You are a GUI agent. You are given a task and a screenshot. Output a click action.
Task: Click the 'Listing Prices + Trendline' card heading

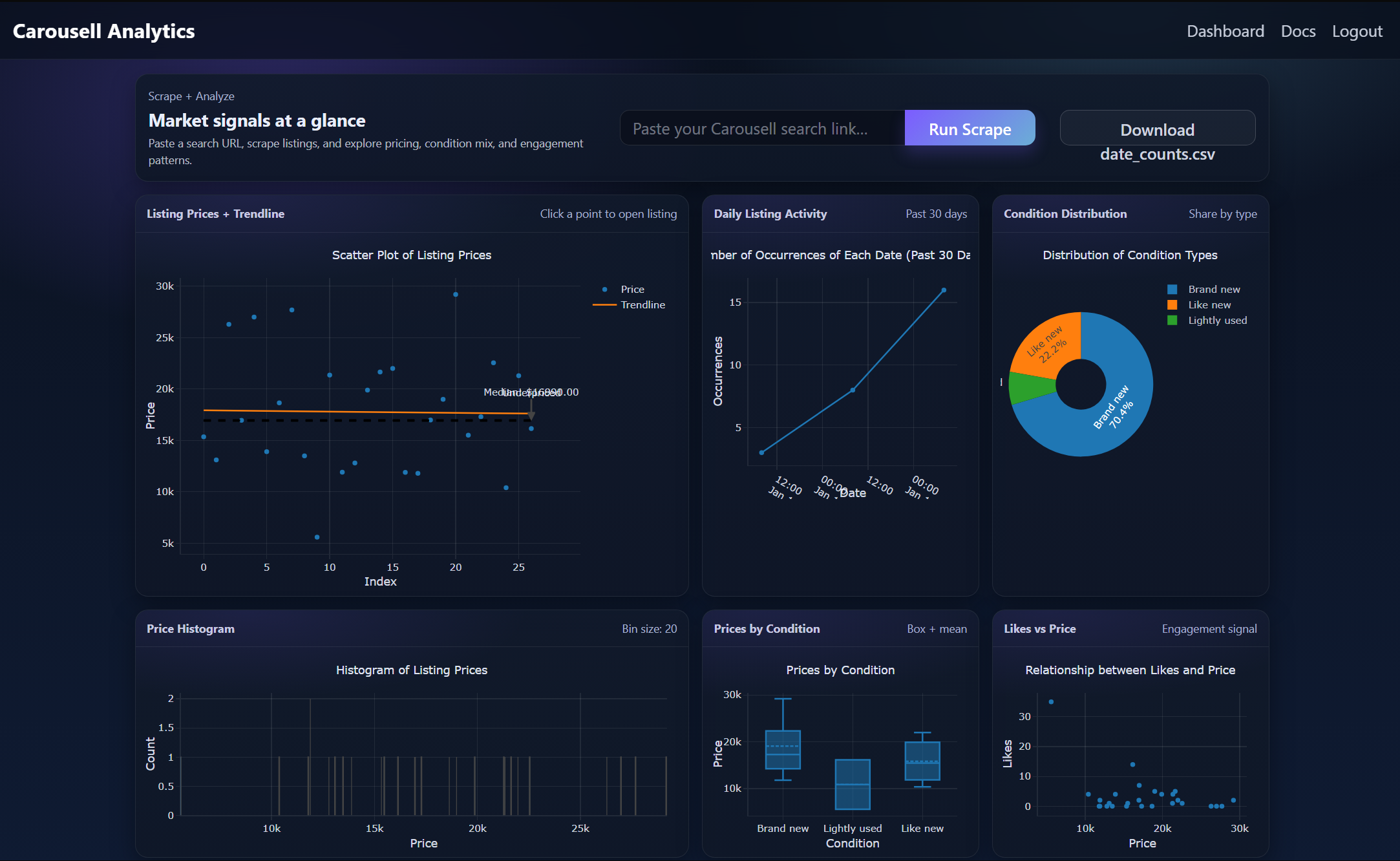215,214
